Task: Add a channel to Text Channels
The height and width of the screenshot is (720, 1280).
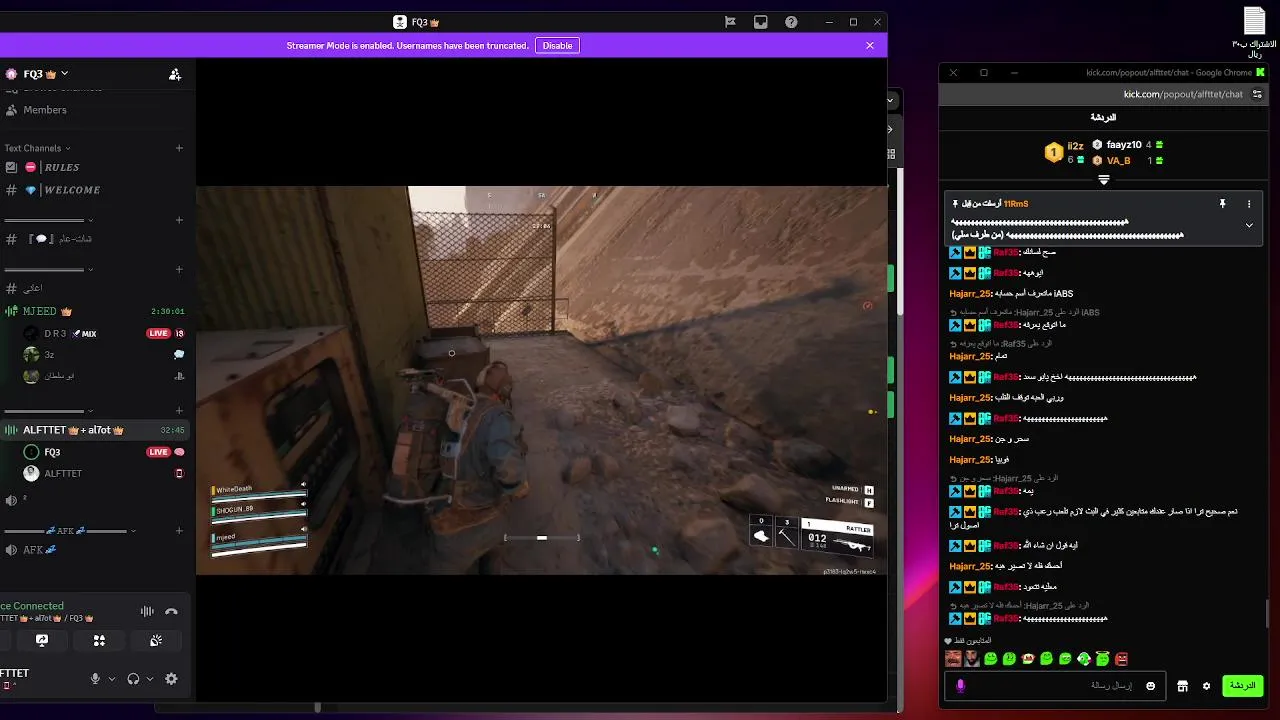Action: [179, 148]
